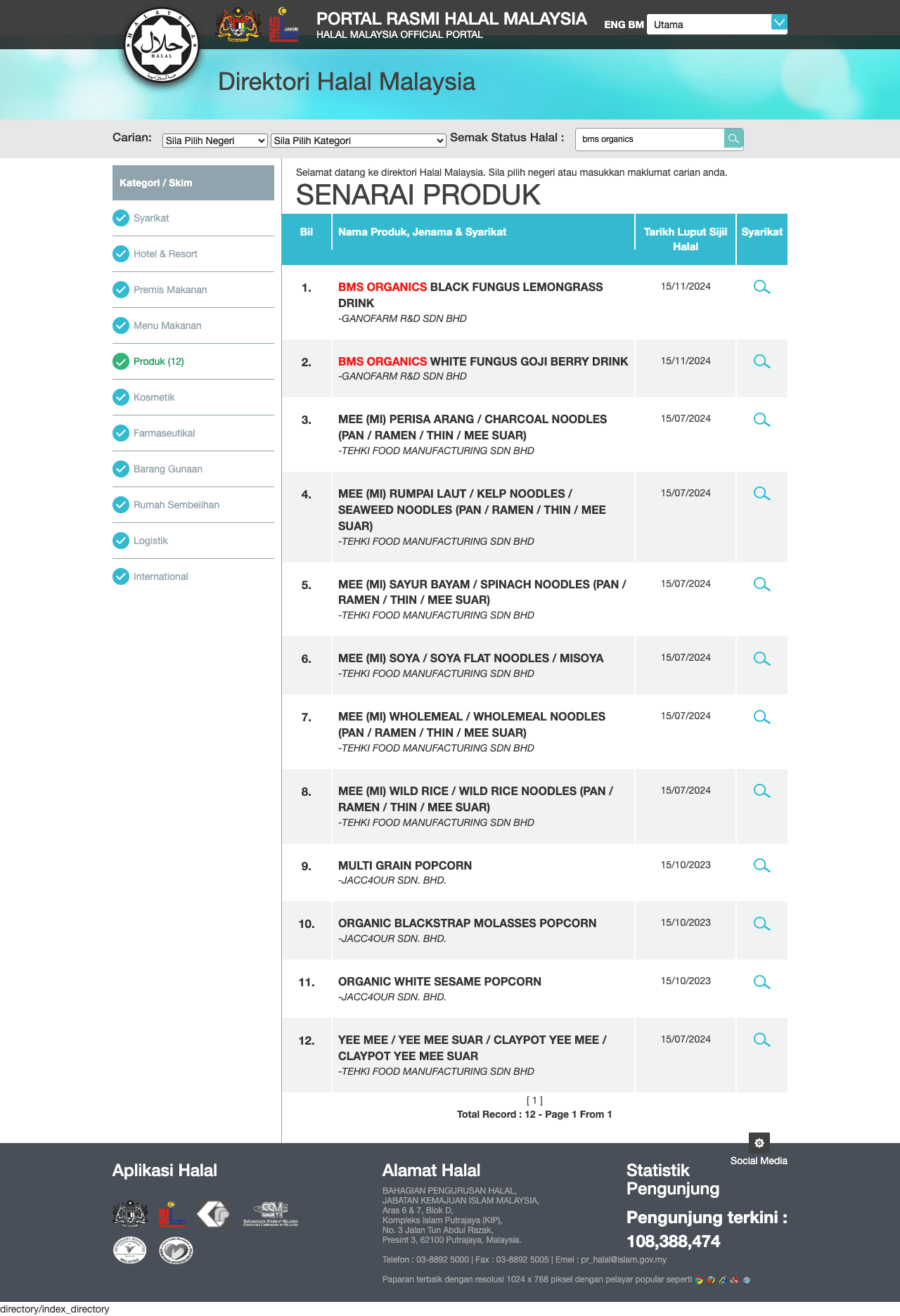Go to page 1 in pagination
This screenshot has height=1316, width=900.
pyautogui.click(x=534, y=1100)
